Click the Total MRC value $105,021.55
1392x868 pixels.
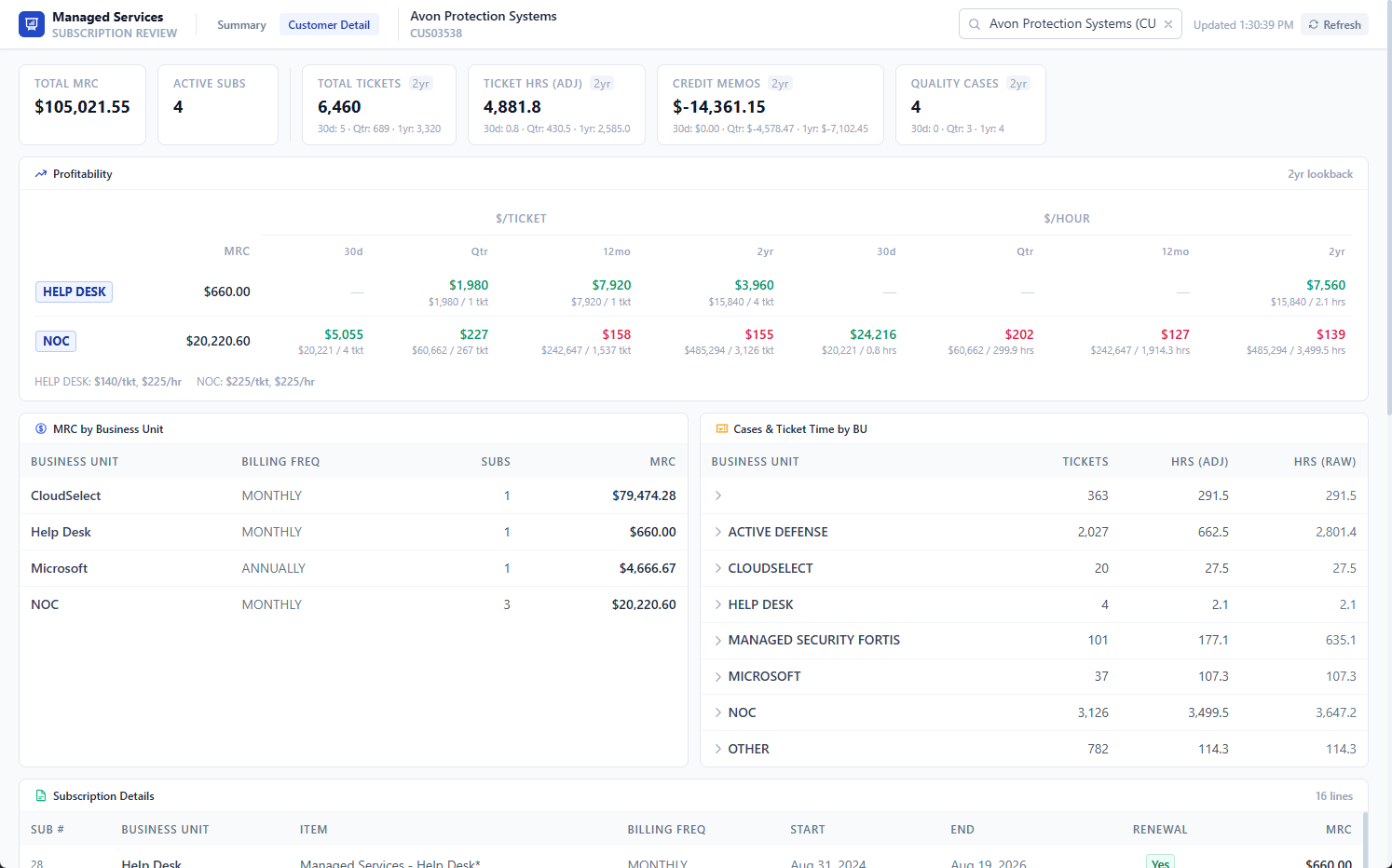[x=82, y=107]
